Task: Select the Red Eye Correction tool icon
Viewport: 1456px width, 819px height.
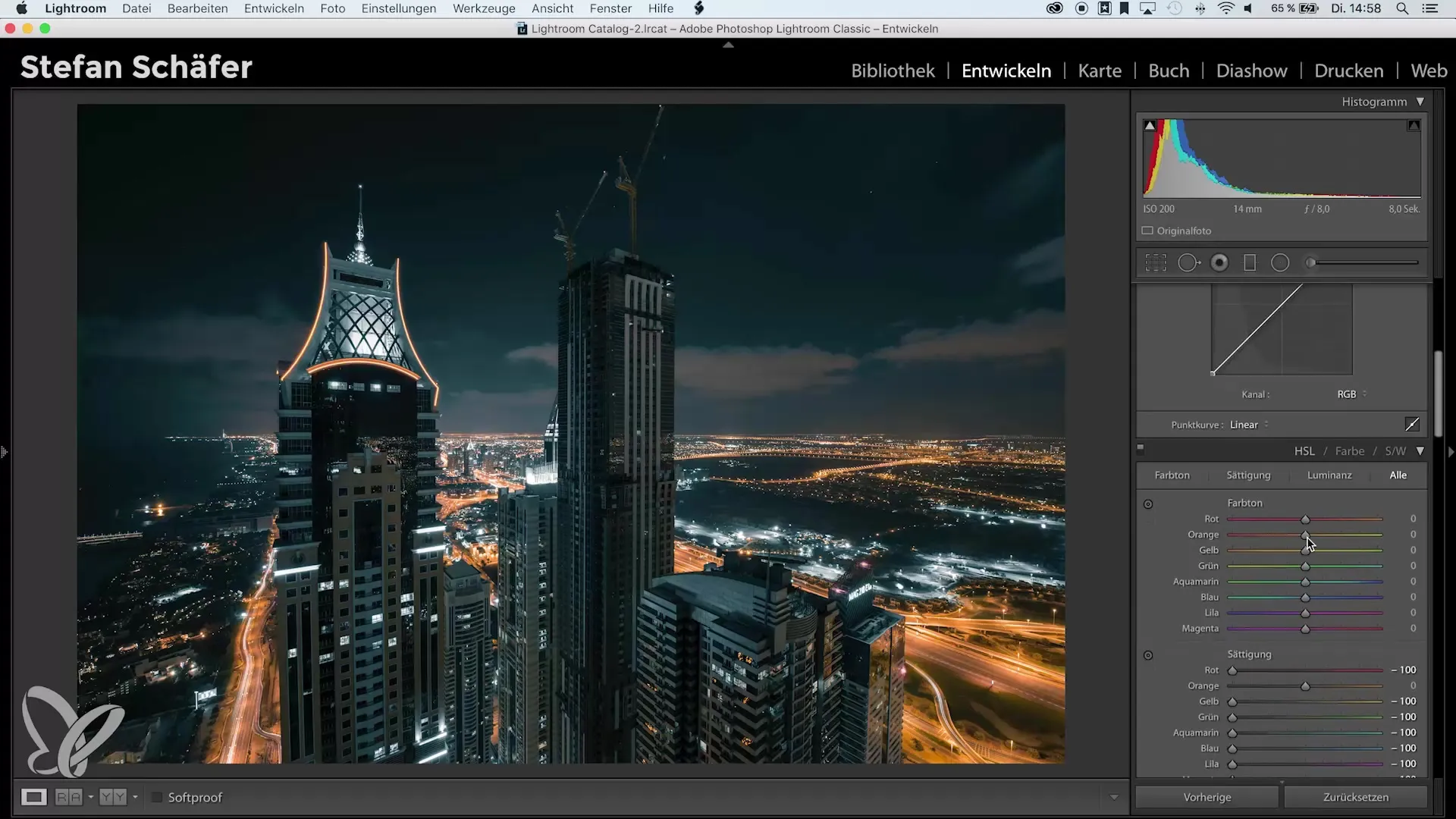Action: 1219,263
